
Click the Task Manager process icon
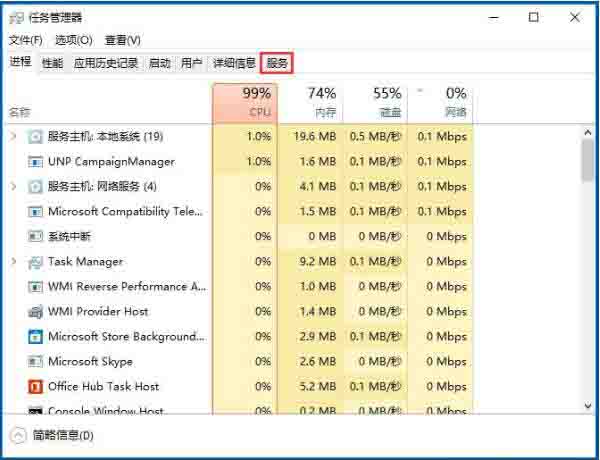36,261
